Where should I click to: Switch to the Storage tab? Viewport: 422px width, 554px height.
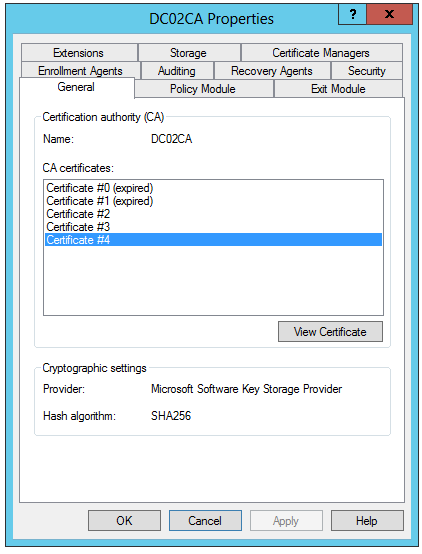click(x=189, y=53)
